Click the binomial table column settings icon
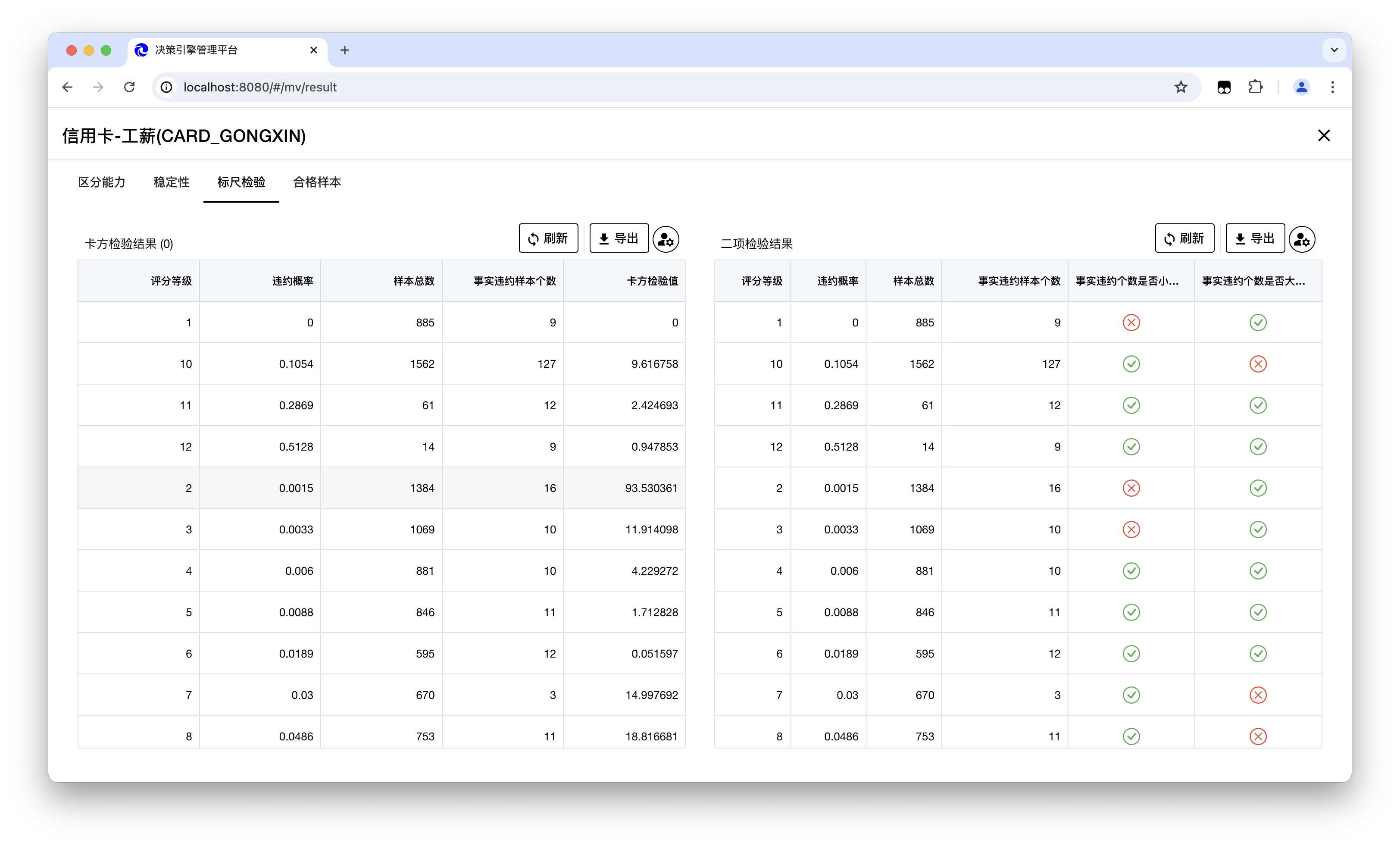 [1302, 239]
